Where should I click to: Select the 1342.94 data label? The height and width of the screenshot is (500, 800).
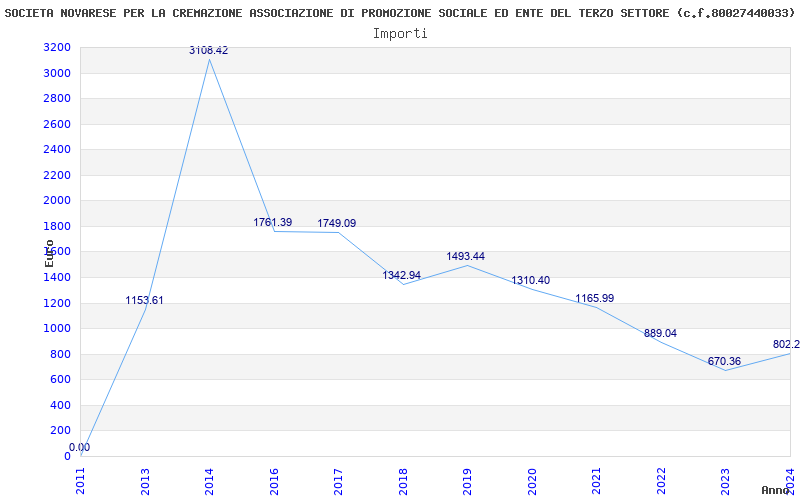point(402,276)
